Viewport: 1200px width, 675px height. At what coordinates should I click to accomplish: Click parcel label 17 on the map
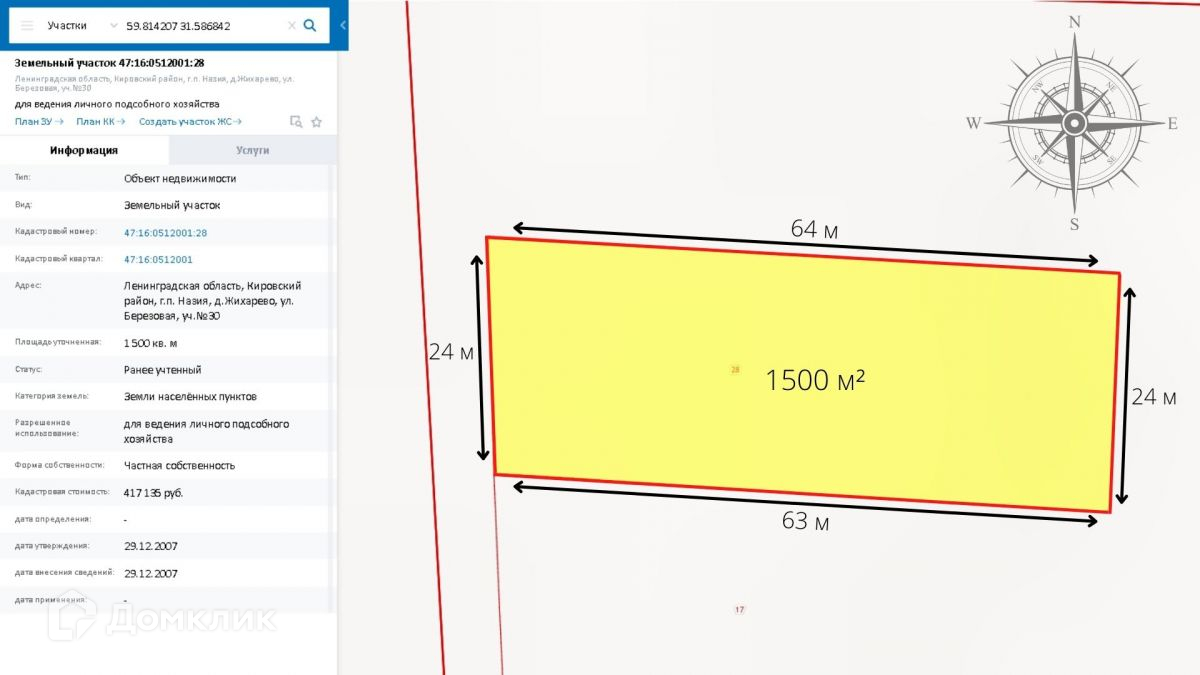740,609
